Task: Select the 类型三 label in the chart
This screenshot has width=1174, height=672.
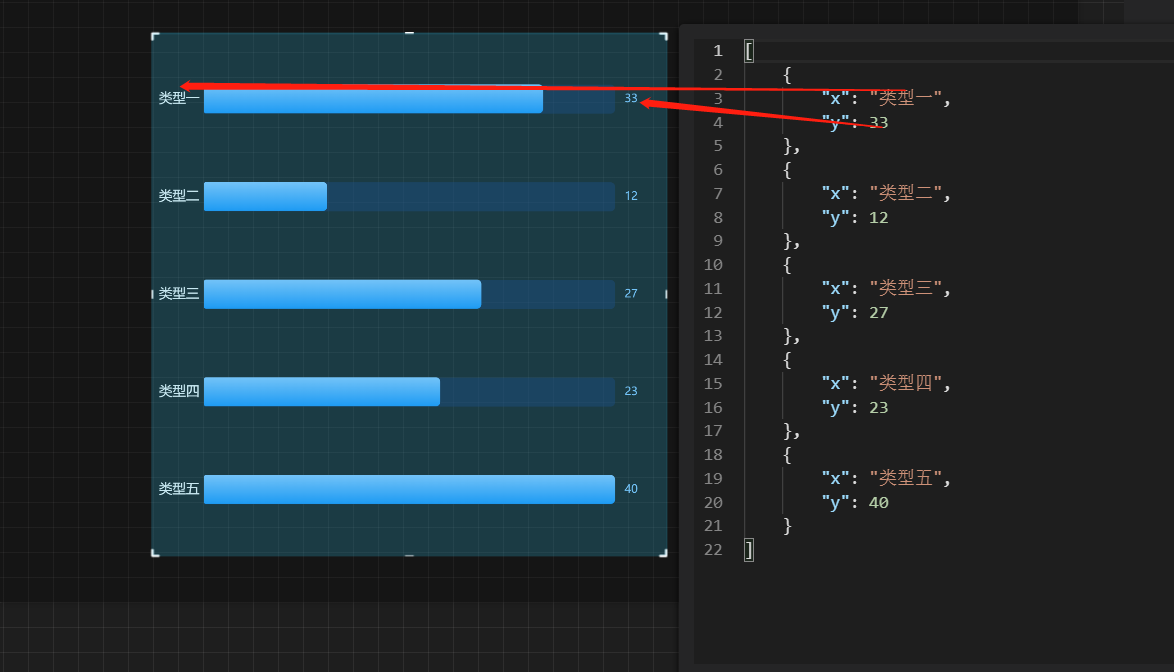Action: pos(179,293)
